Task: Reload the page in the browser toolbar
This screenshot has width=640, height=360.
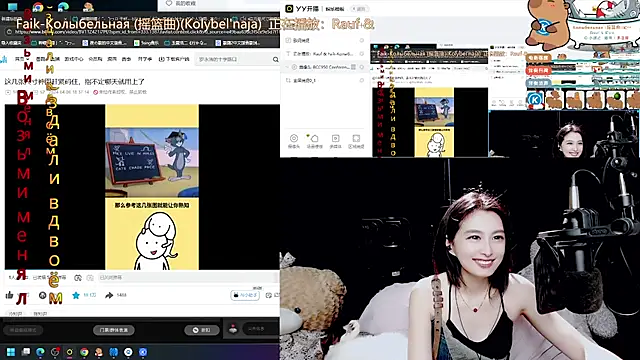Action: [9, 32]
